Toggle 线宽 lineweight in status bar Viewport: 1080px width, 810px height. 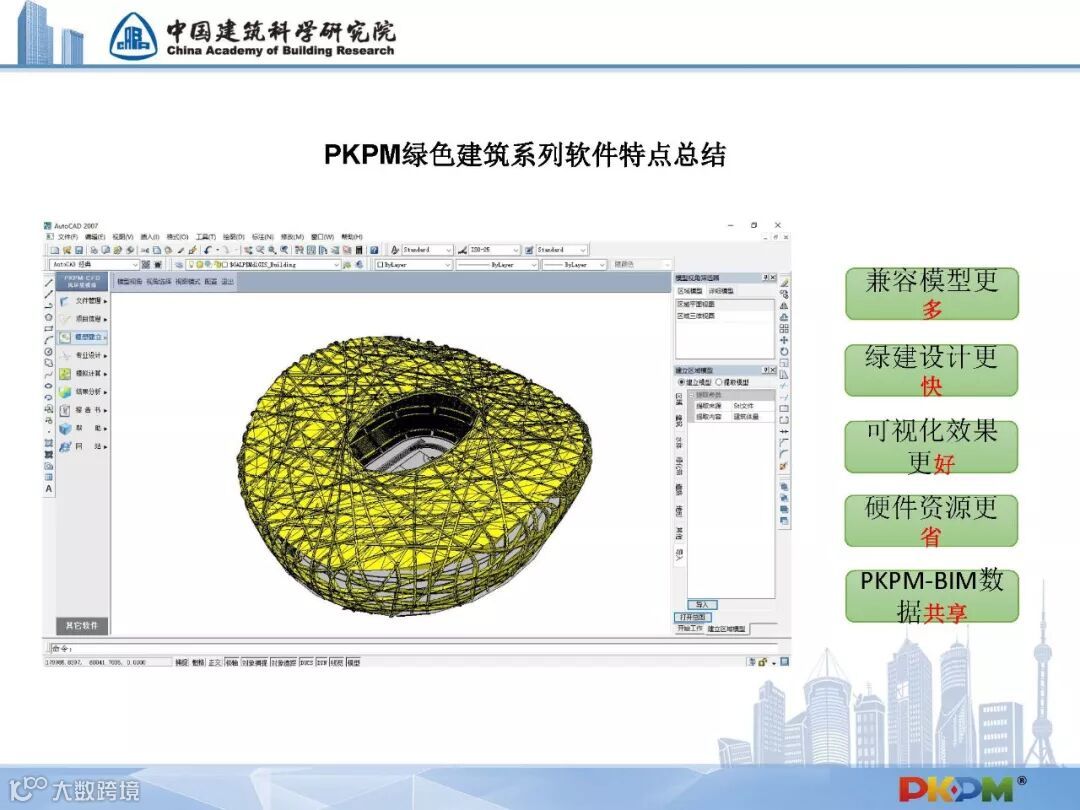pyautogui.click(x=337, y=663)
